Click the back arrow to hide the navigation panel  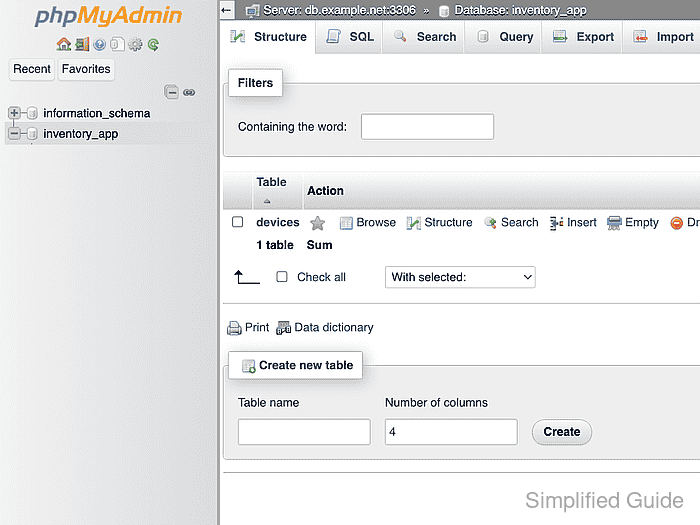[227, 10]
